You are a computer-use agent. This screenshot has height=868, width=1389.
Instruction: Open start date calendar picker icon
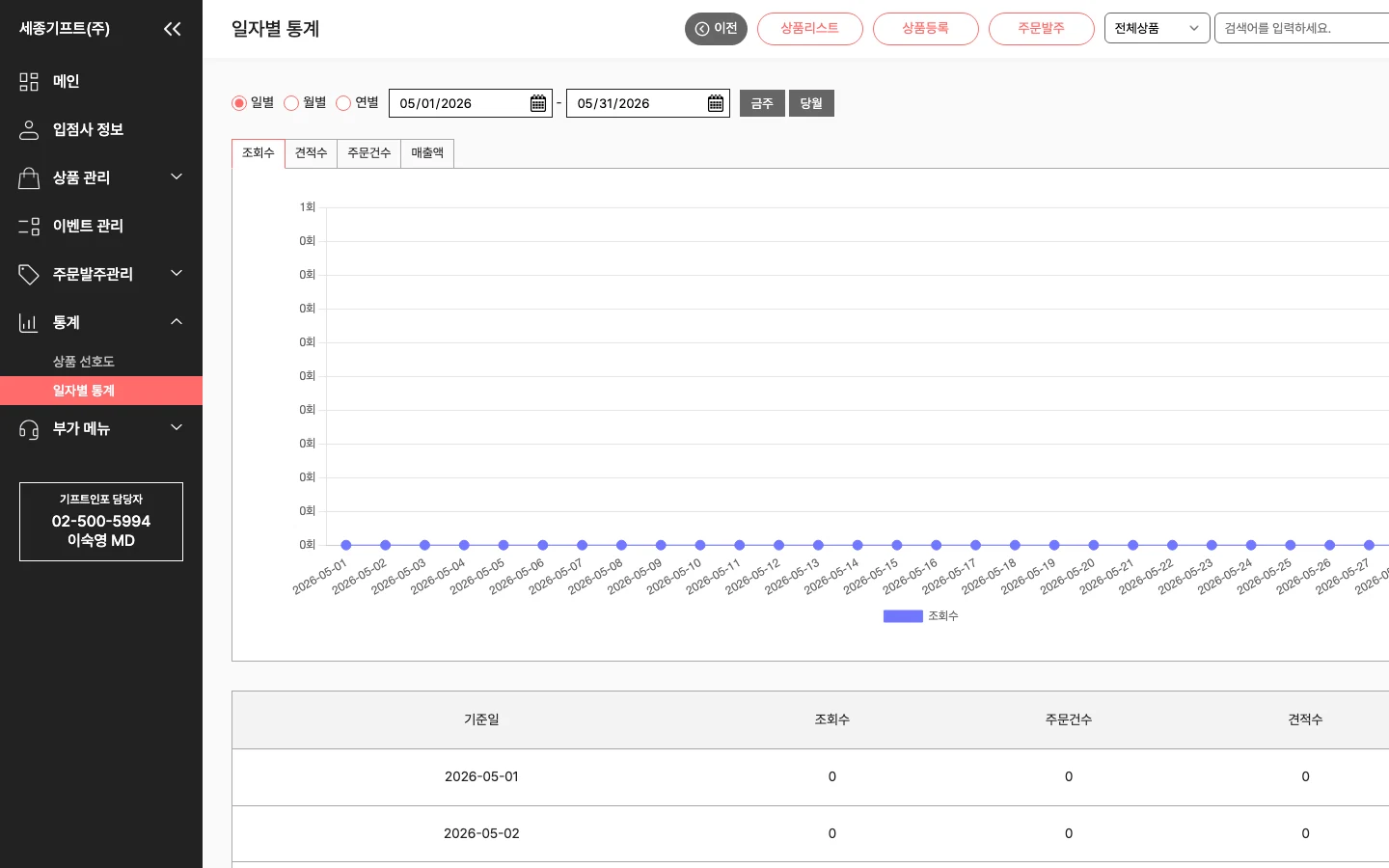click(x=538, y=103)
